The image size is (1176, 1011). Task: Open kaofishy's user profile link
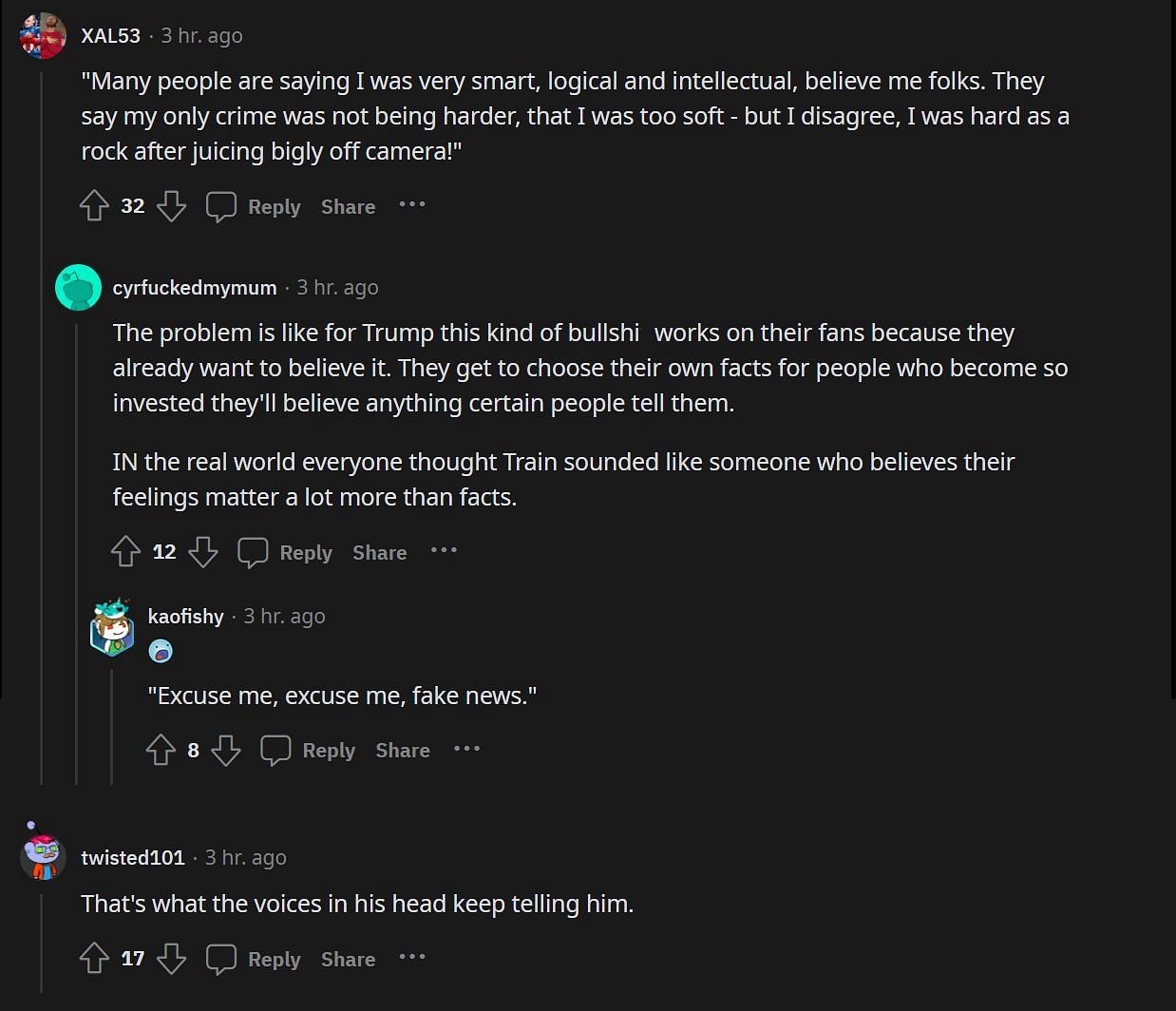click(x=186, y=616)
